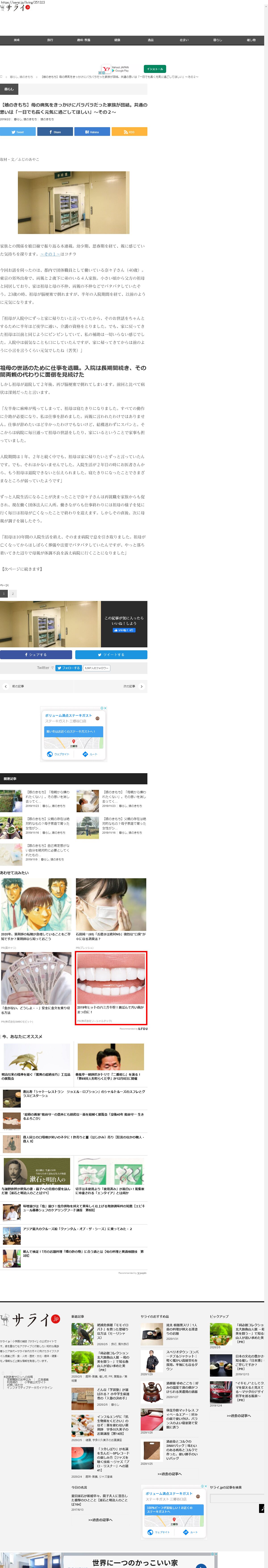Viewport: 268px width, 1568px height.
Task: Go to next article with 次の記事 arrow
Action: [141, 686]
